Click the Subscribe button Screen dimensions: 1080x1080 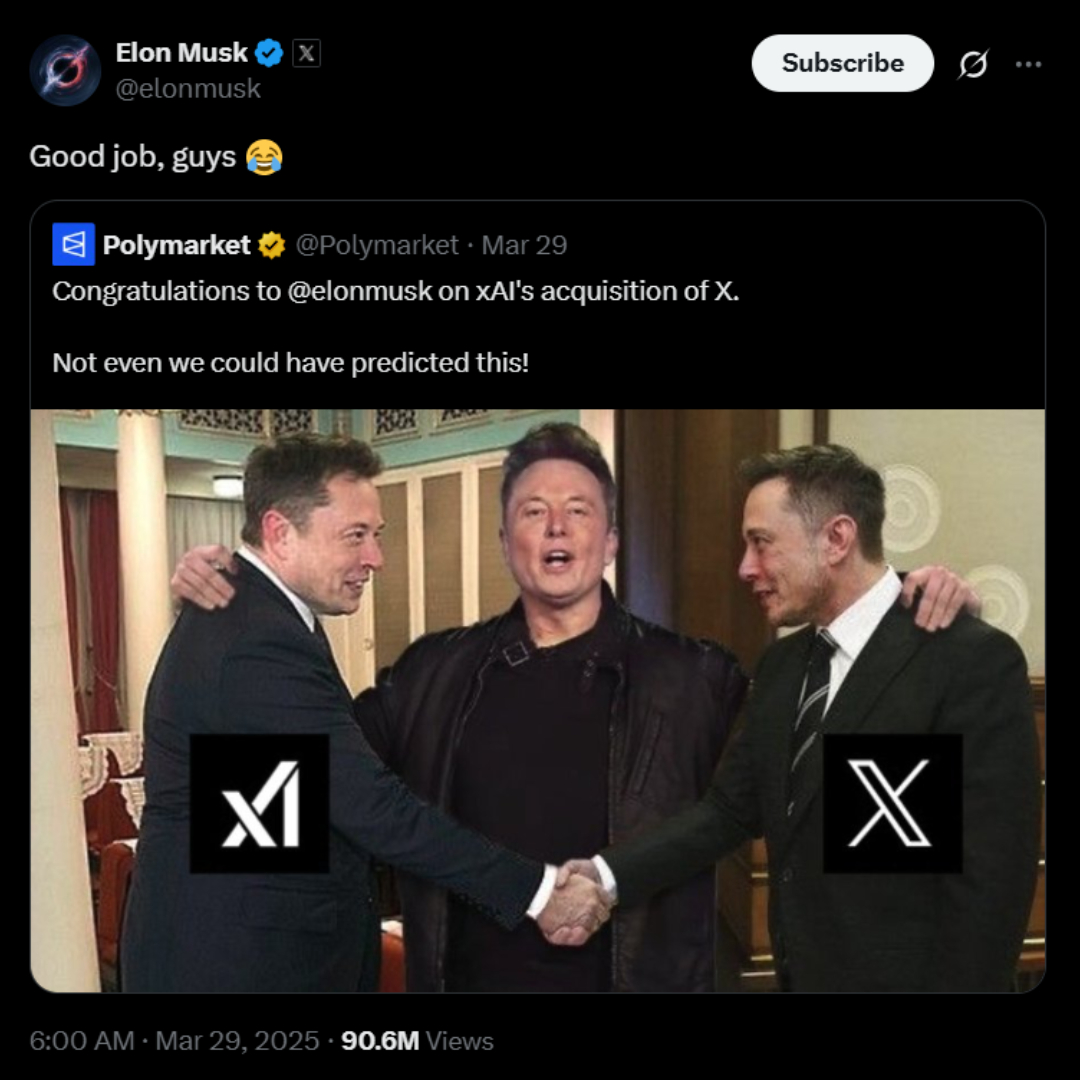tap(842, 63)
